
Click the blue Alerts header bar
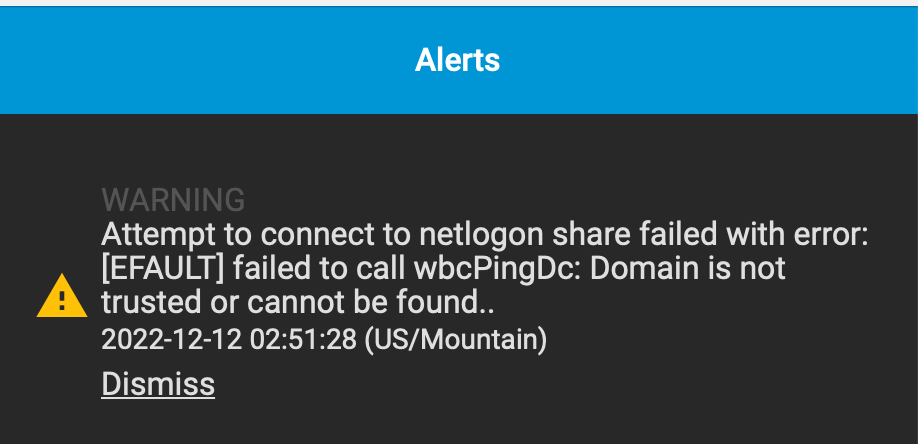pyautogui.click(x=459, y=60)
